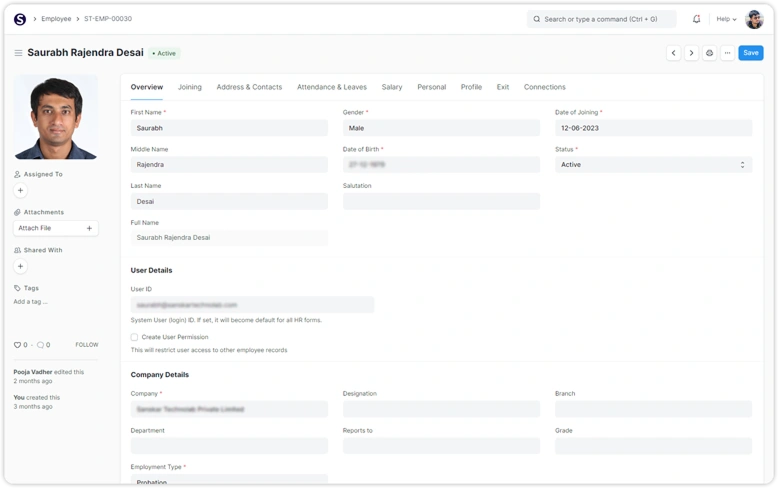The image size is (778, 488).
Task: Toggle the sidebar hamburger icon
Action: [x=18, y=53]
